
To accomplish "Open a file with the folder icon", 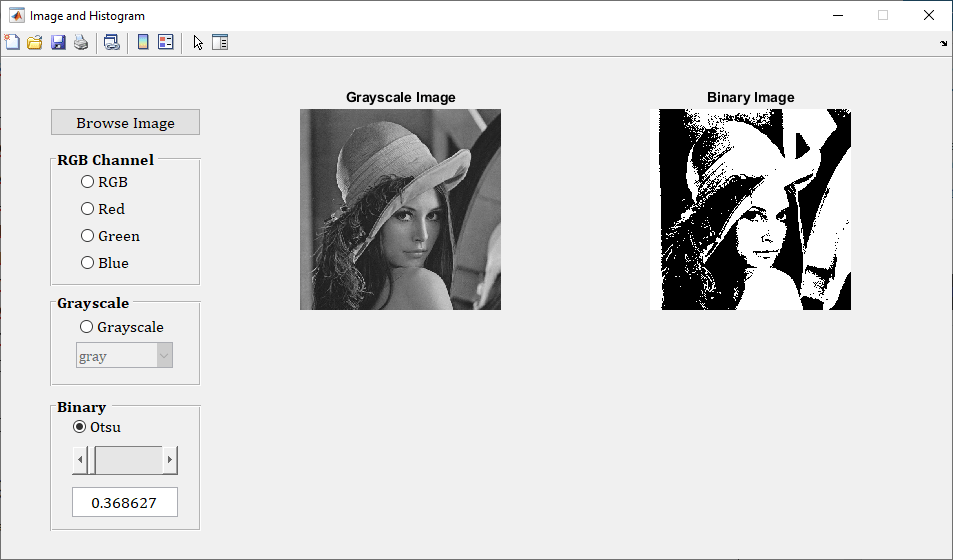I will pos(35,42).
